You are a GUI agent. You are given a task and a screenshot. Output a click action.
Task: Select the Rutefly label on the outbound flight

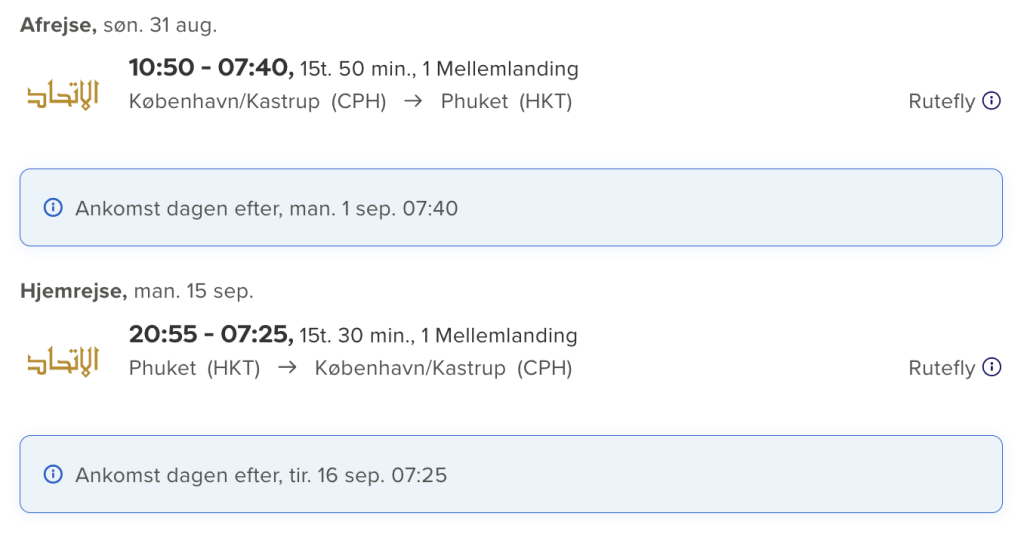click(941, 102)
